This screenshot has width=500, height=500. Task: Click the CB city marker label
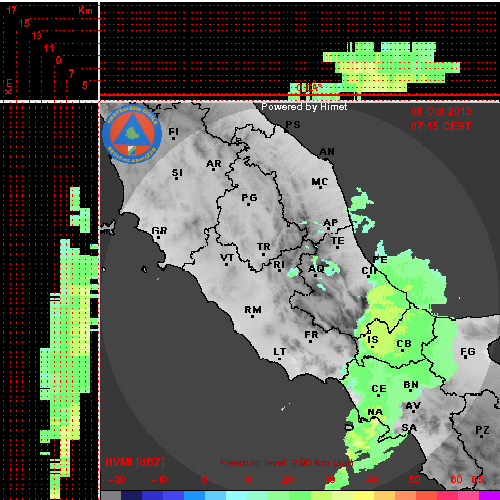coord(404,344)
